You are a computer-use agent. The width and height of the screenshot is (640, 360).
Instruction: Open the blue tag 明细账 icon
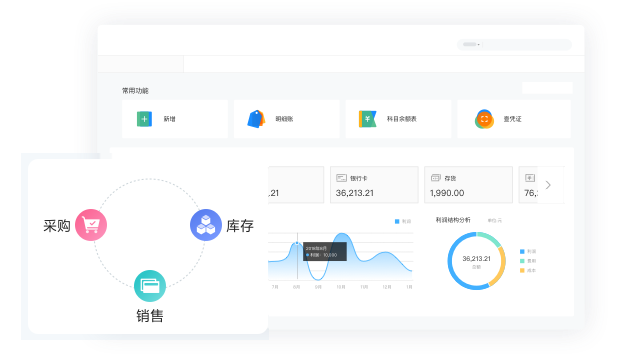[x=256, y=119]
